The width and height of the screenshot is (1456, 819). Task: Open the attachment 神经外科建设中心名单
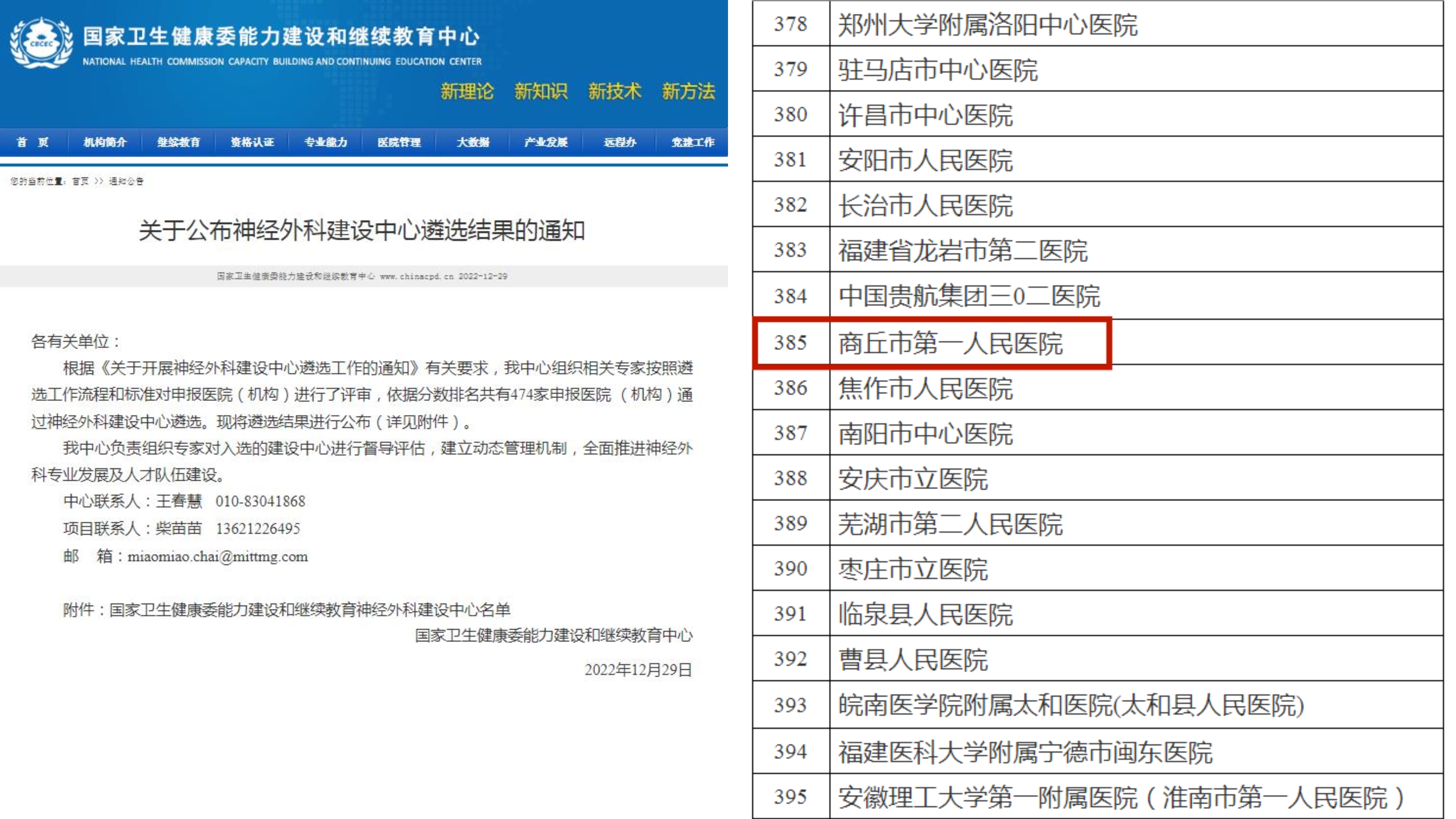coord(309,610)
